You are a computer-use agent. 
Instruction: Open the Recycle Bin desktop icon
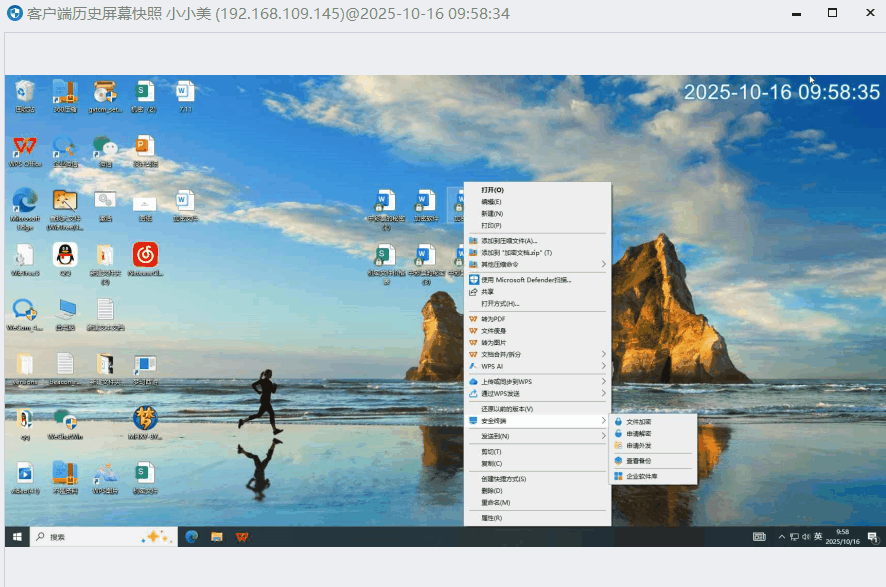(x=25, y=97)
